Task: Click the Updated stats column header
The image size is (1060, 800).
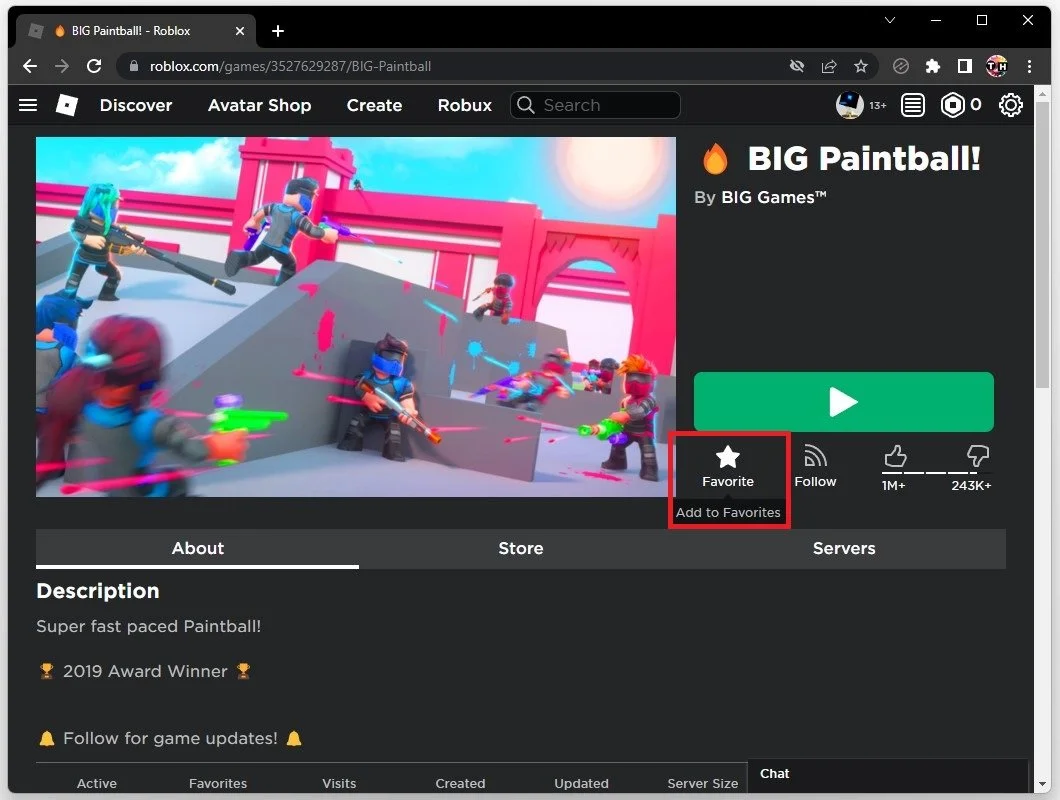Action: (x=581, y=783)
